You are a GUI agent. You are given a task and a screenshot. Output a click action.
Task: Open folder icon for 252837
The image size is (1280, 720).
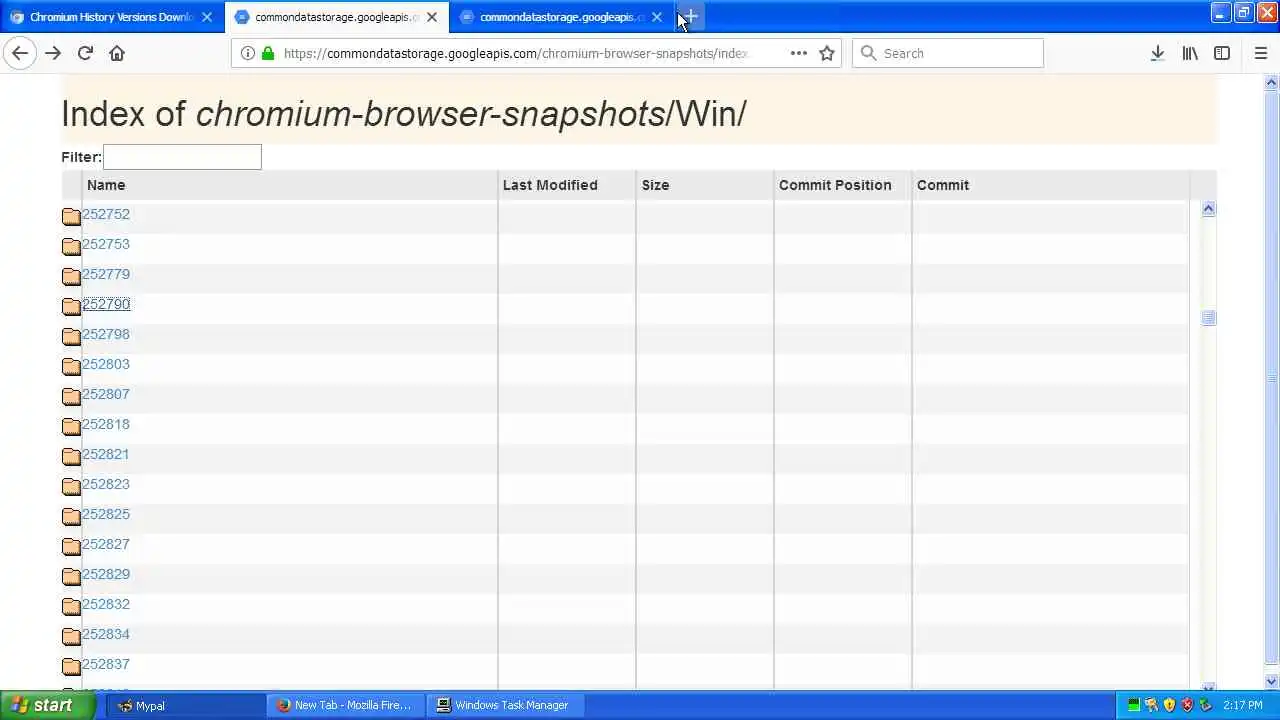pyautogui.click(x=71, y=666)
